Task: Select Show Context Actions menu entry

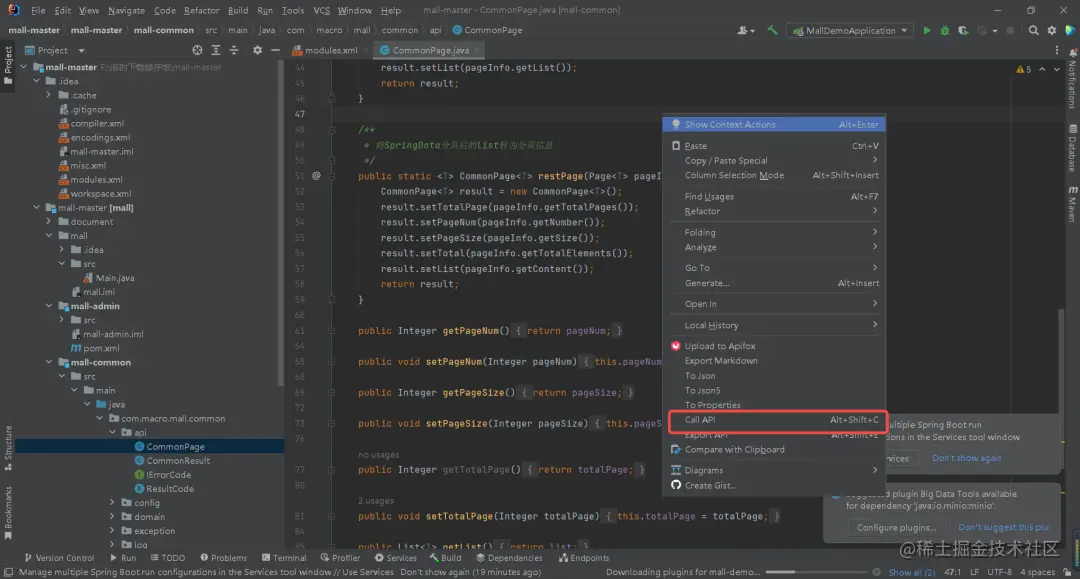Action: [x=730, y=125]
